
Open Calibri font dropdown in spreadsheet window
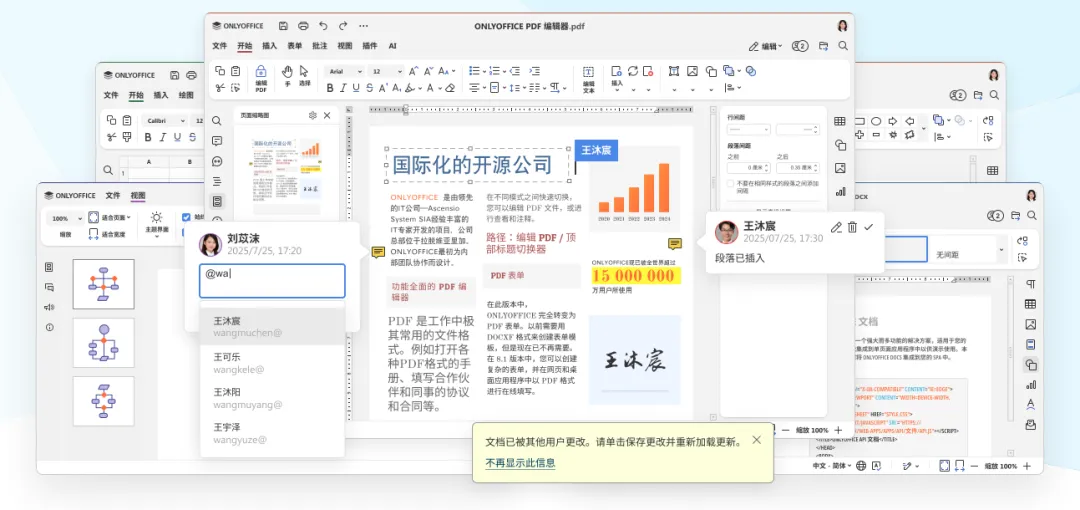163,121
